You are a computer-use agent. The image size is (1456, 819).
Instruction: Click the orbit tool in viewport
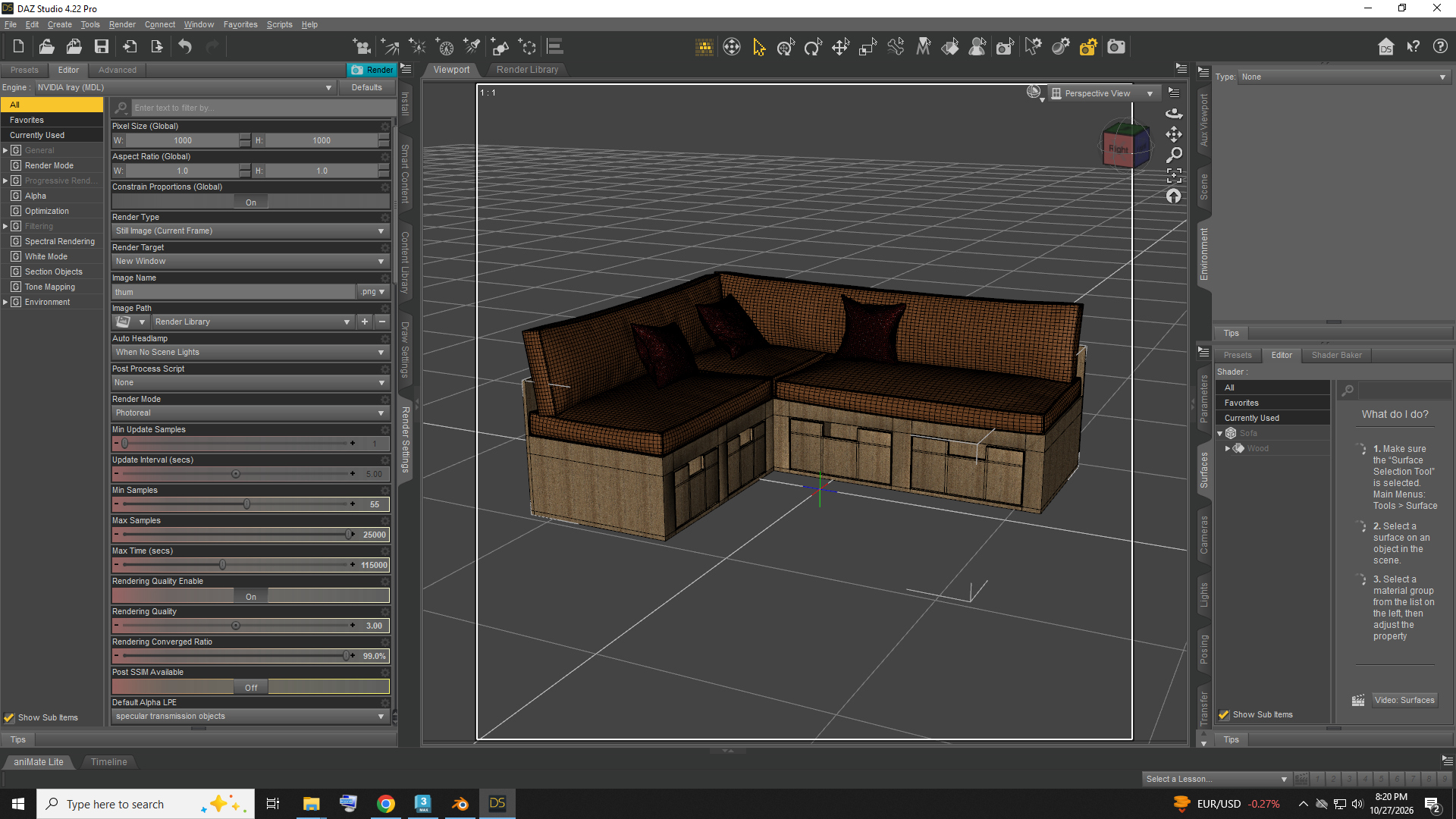1174,113
